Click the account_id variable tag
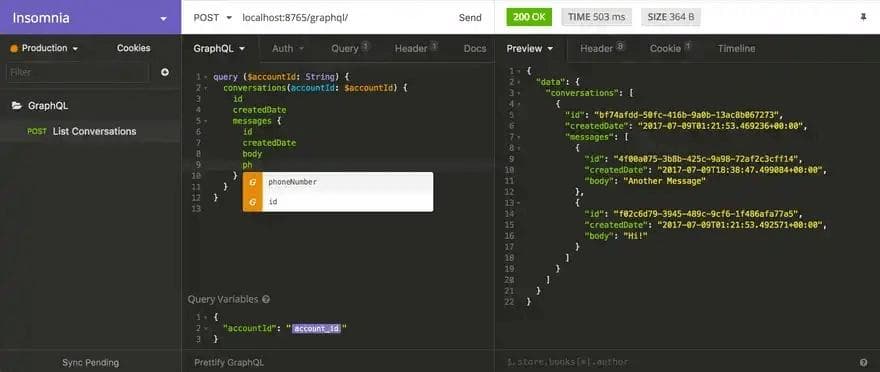 317,328
